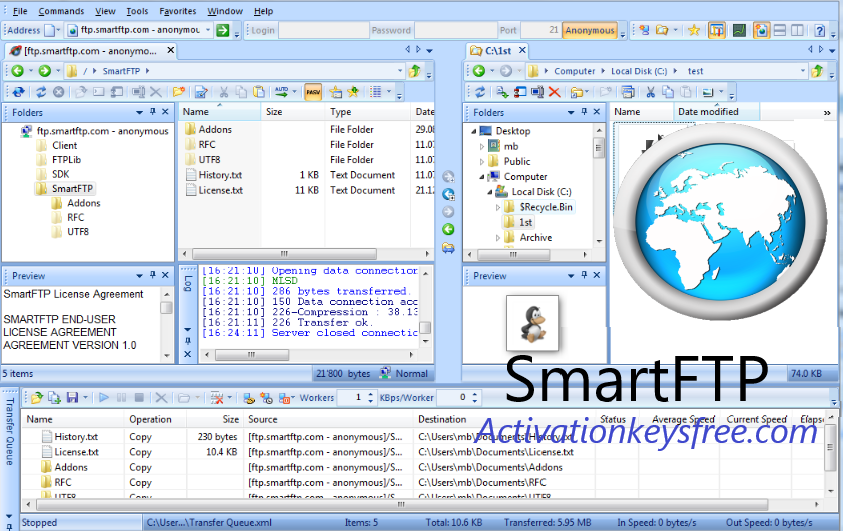
Task: Click the scheduler clock icon in queue toolbar
Action: click(266, 398)
